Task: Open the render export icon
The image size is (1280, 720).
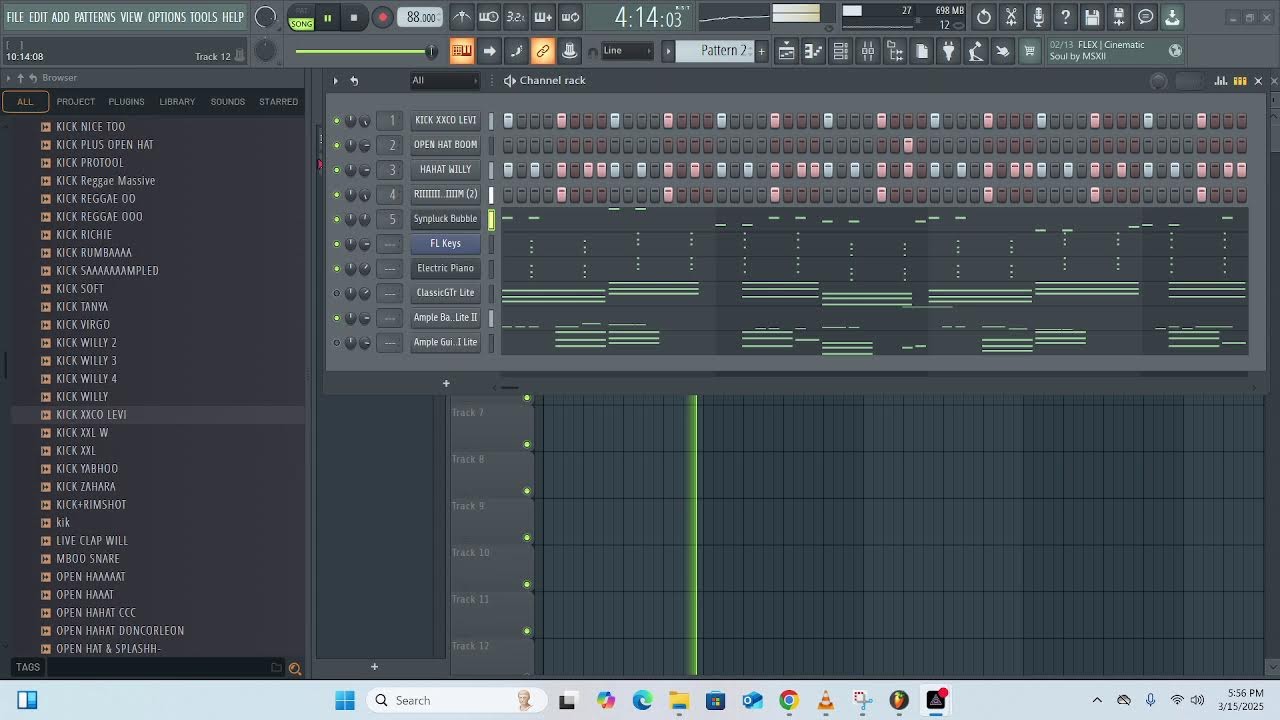Action: tap(1119, 17)
